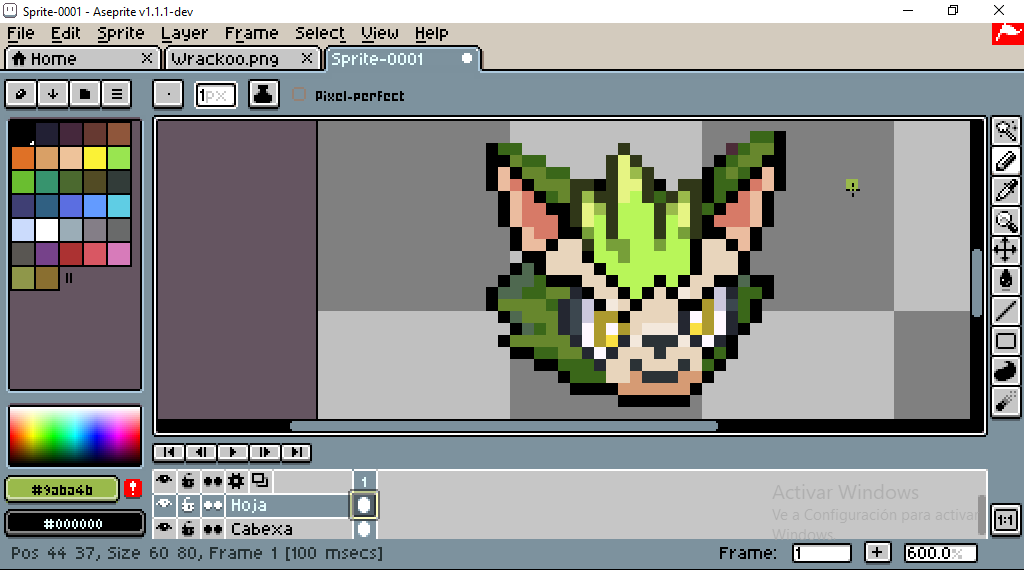The height and width of the screenshot is (570, 1024).
Task: Jump to last frame button
Action: [296, 452]
